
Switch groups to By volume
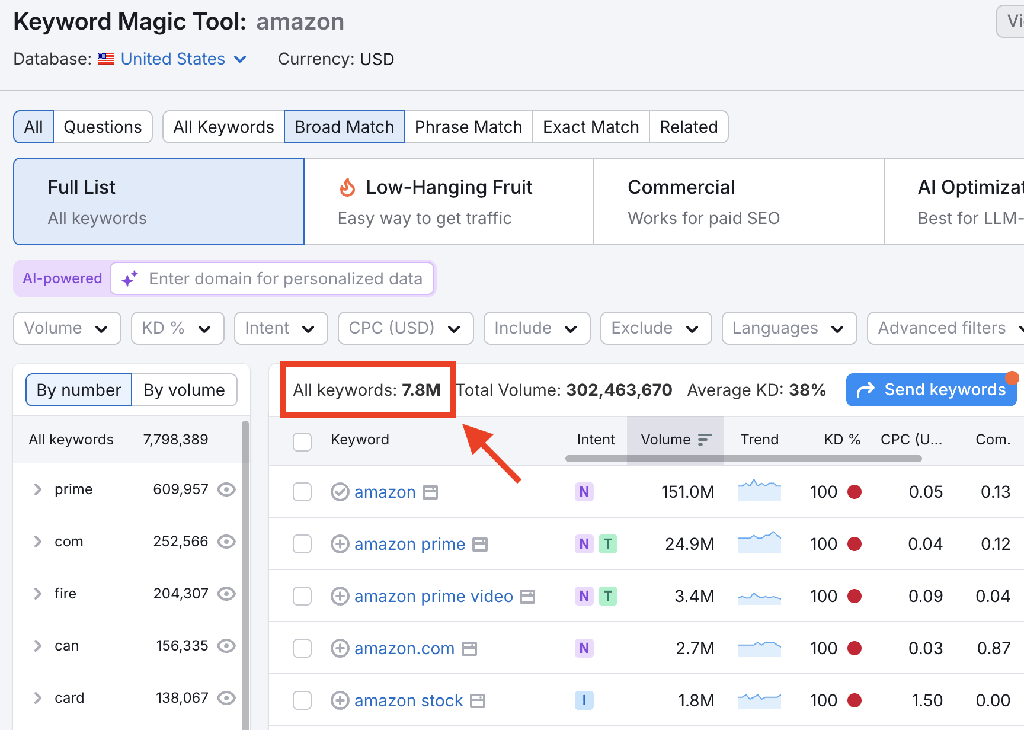(184, 390)
